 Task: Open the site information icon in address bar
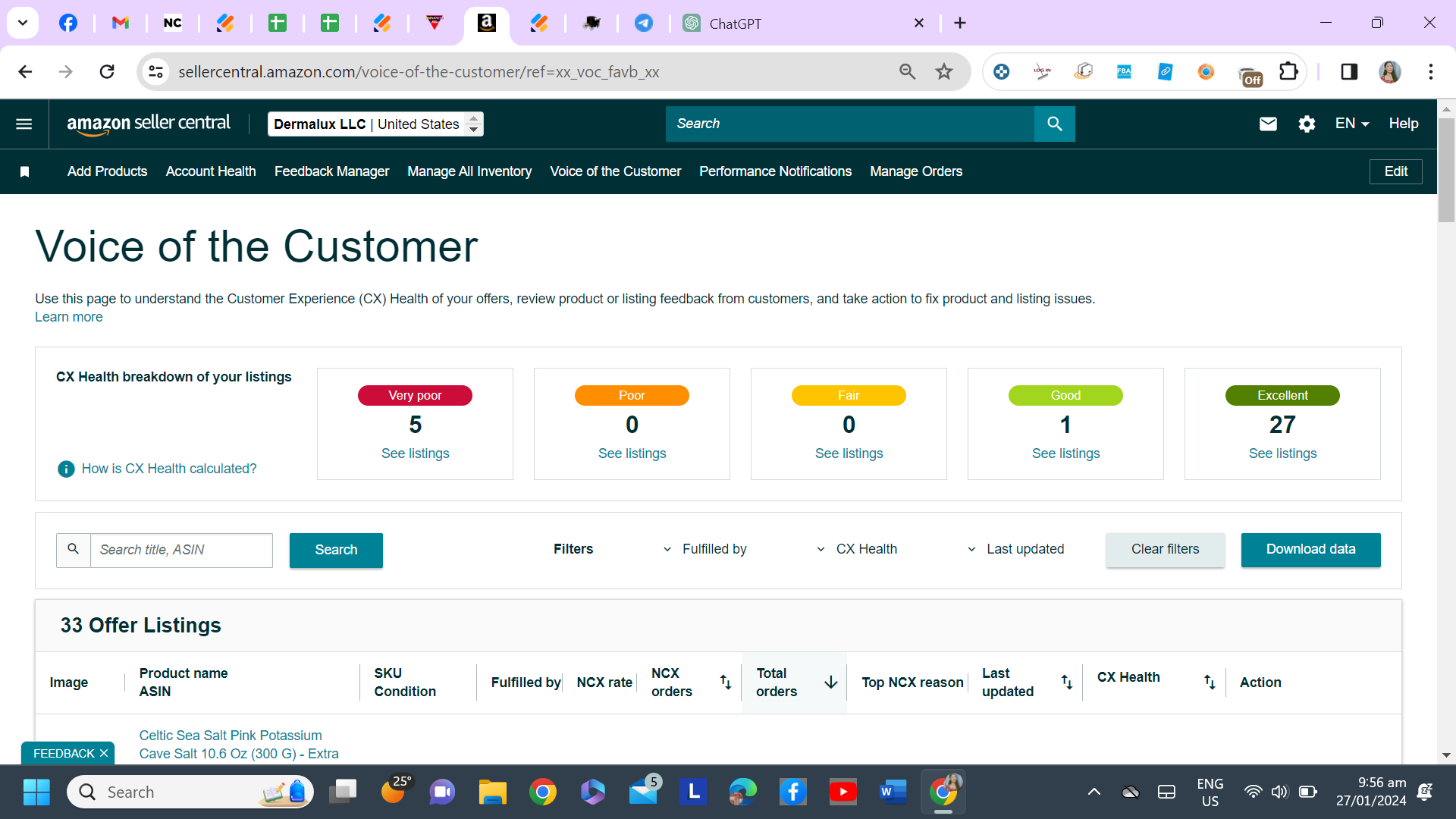point(155,71)
